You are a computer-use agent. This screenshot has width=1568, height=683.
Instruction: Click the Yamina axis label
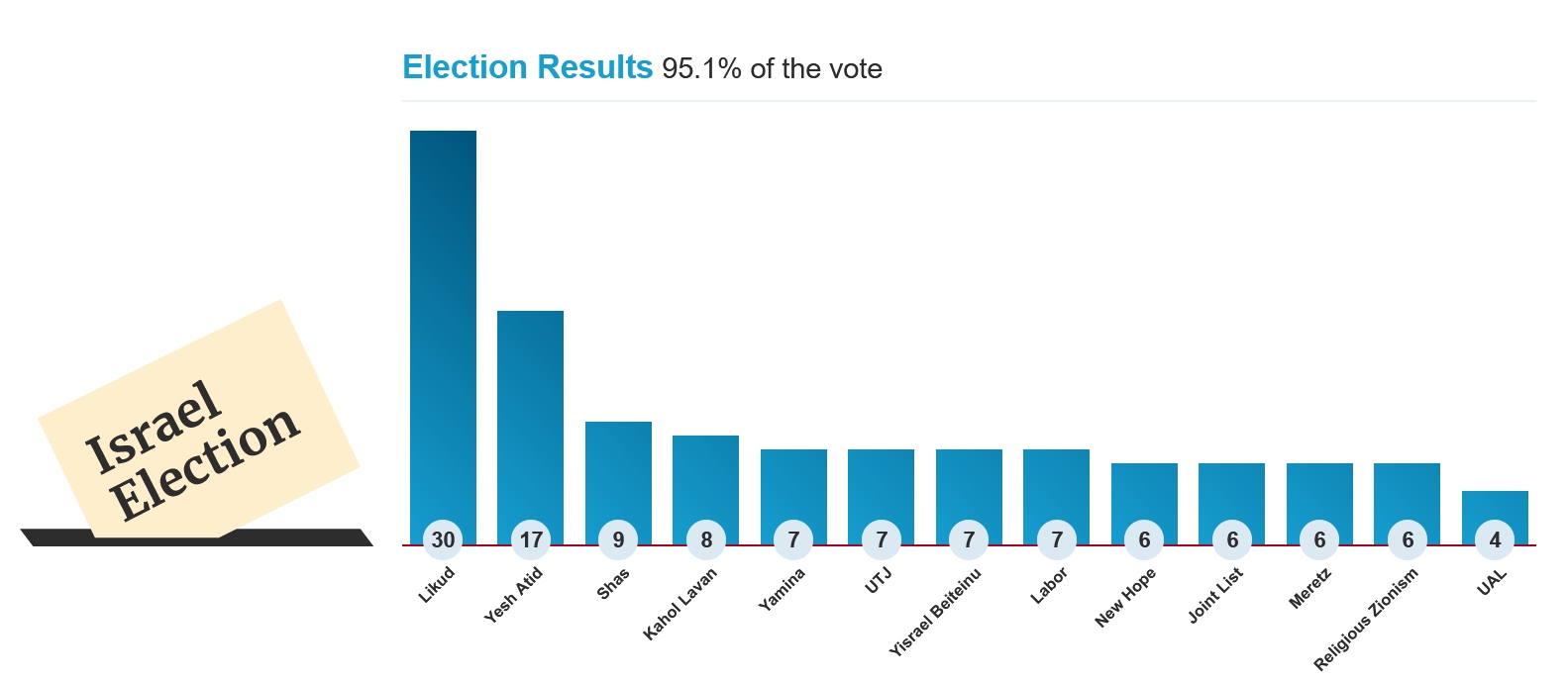(x=782, y=590)
